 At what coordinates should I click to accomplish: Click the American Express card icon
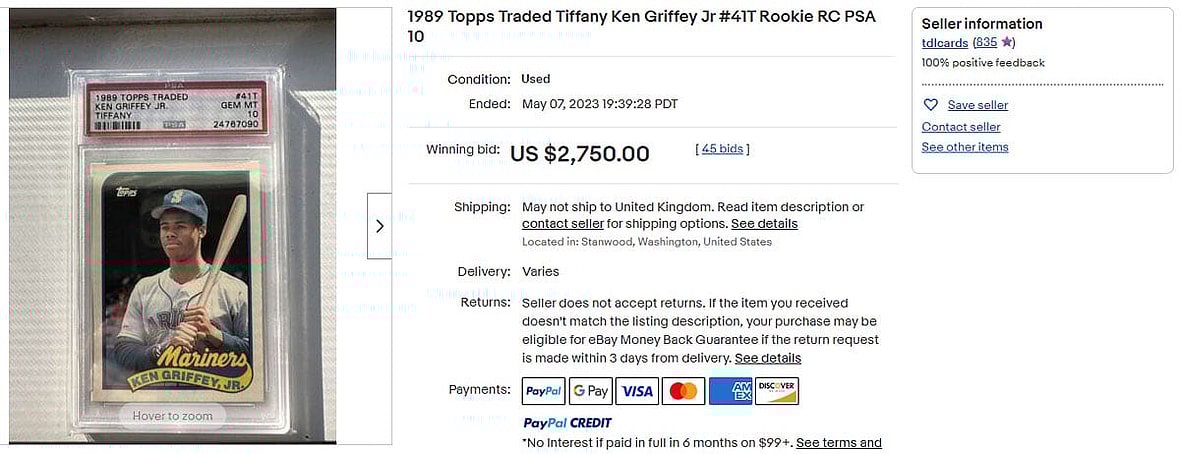(730, 391)
